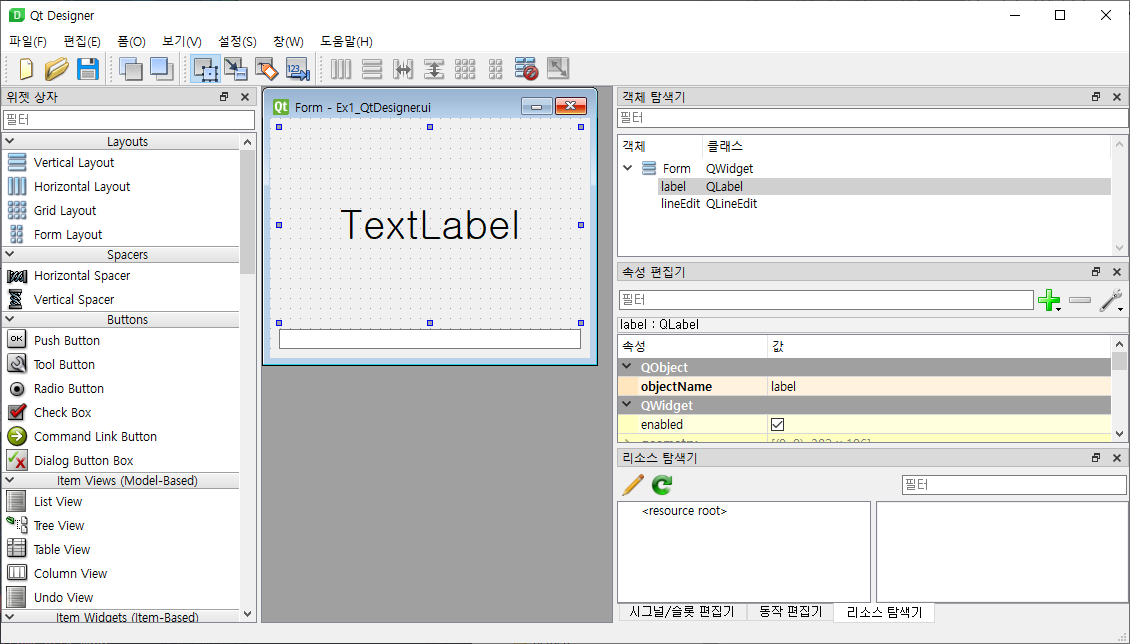
Task: Remove dynamic property minus icon
Action: click(x=1080, y=300)
